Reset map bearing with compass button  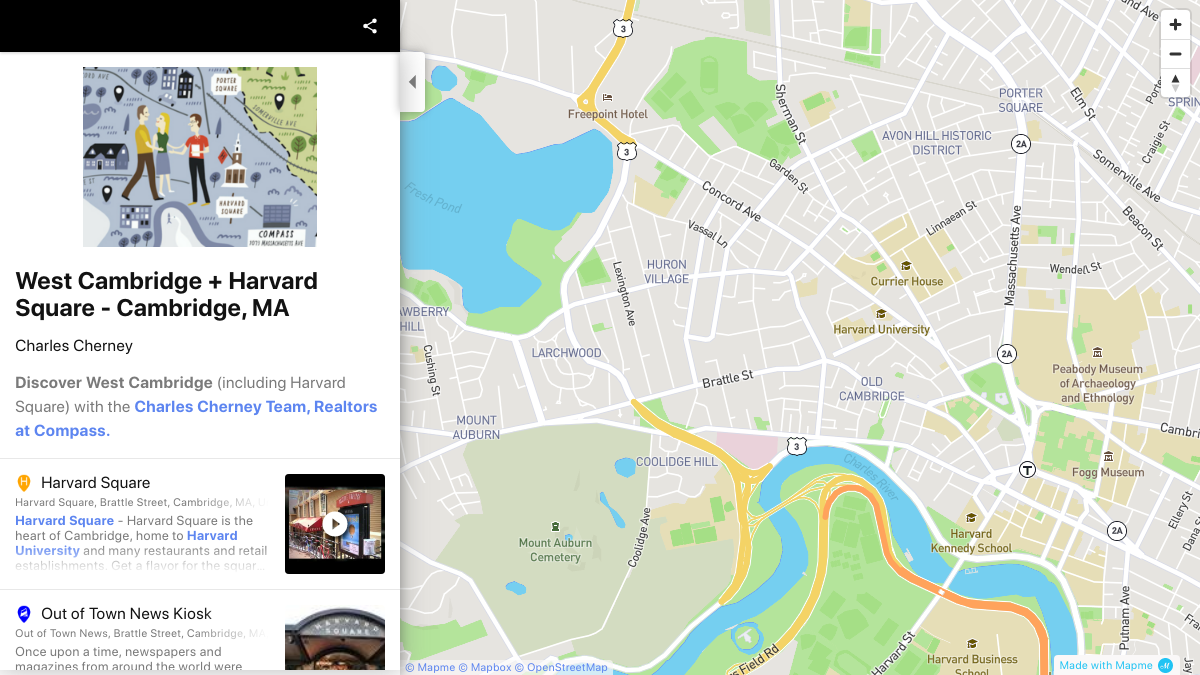[1175, 82]
